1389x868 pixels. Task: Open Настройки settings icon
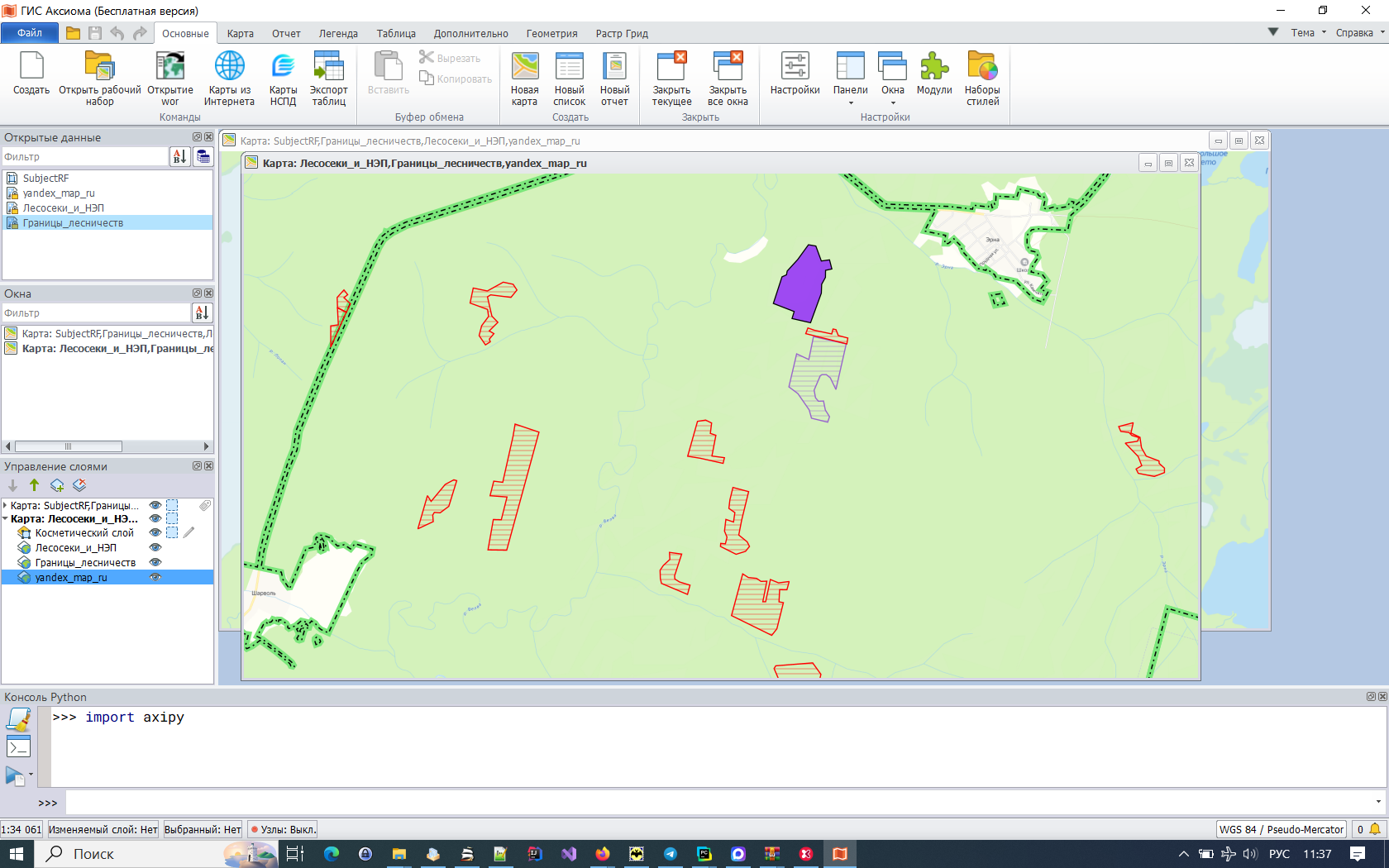pos(795,73)
